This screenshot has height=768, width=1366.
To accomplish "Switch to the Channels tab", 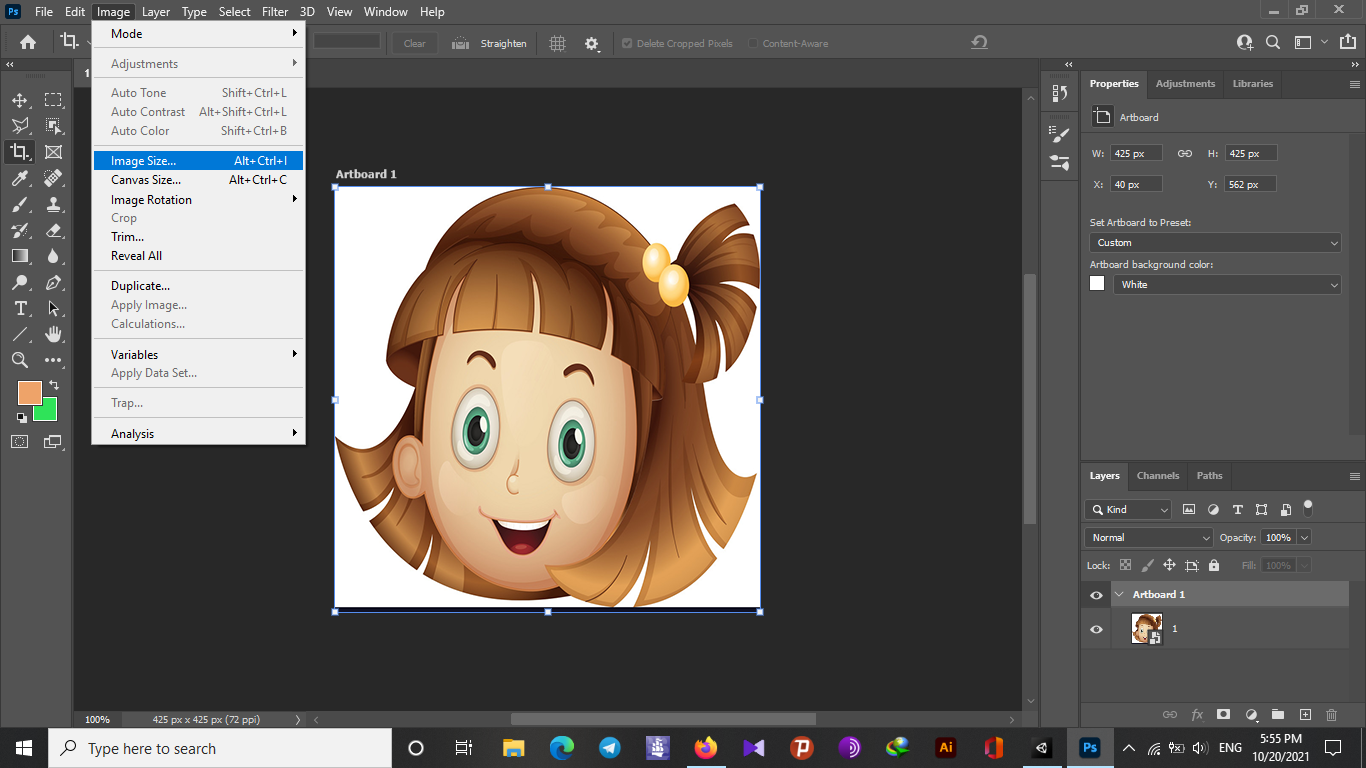I will pos(1158,476).
